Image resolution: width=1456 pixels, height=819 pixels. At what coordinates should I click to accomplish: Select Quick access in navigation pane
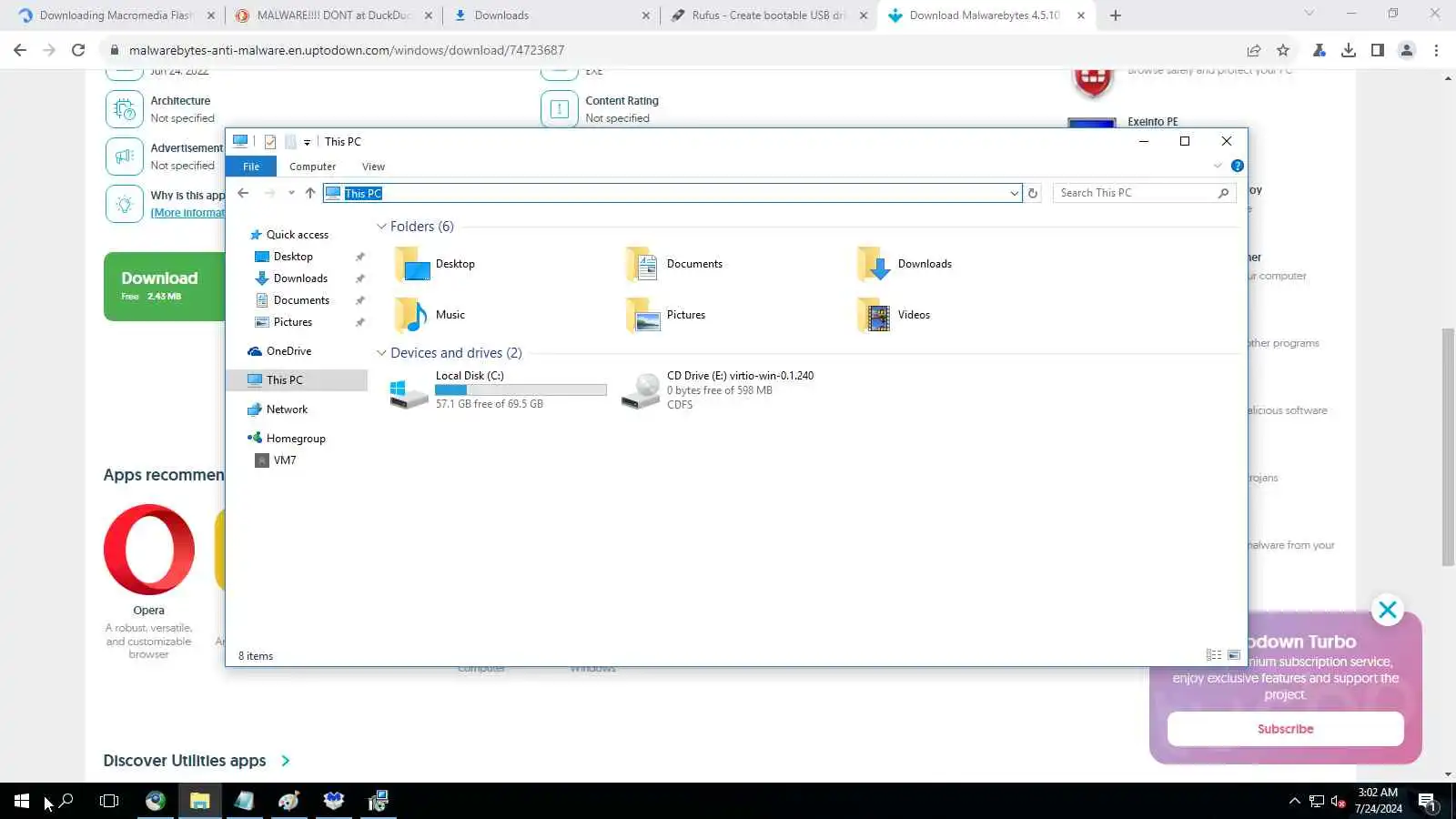pos(297,235)
